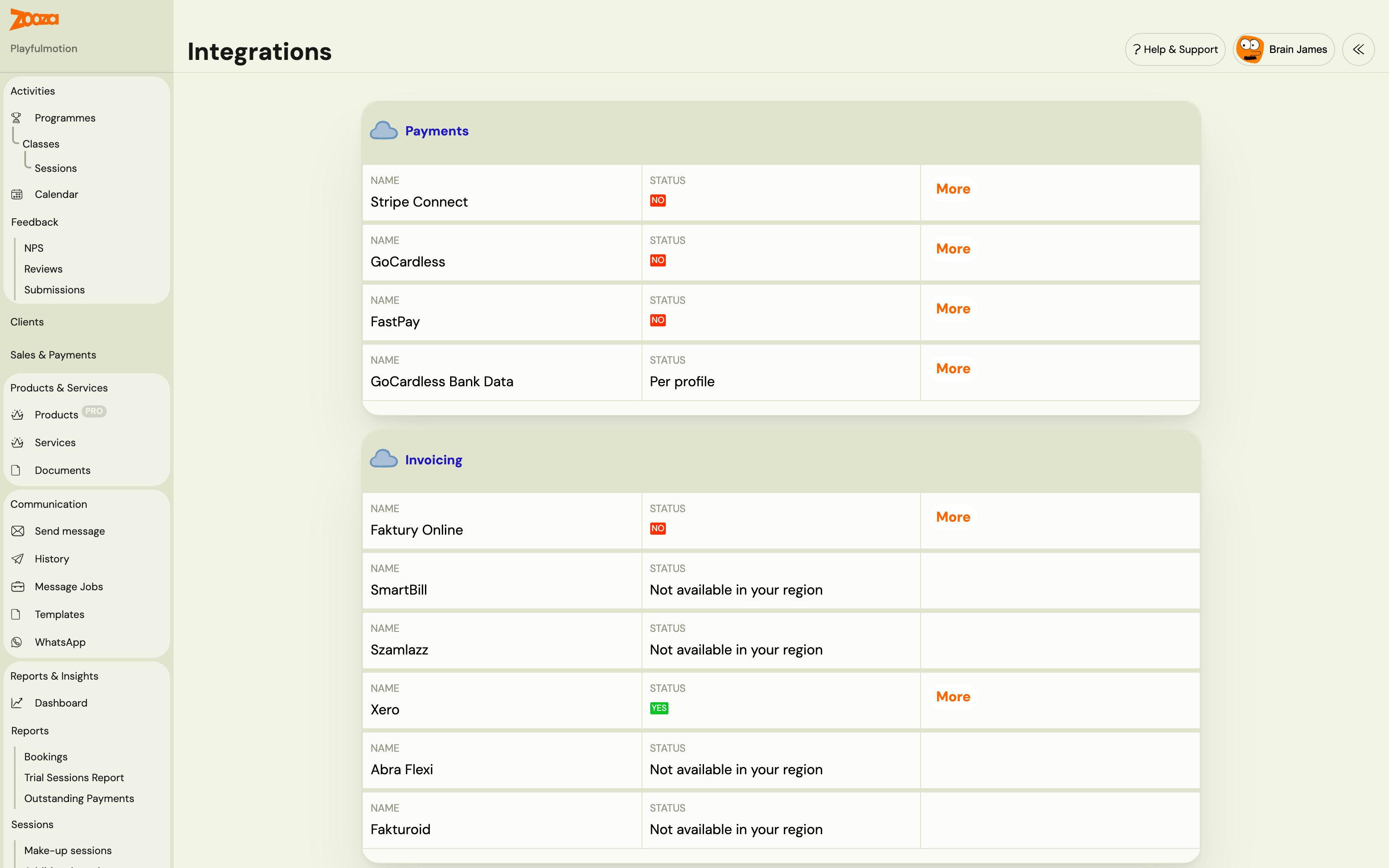
Task: Click Brain James avatar picture
Action: (x=1250, y=49)
